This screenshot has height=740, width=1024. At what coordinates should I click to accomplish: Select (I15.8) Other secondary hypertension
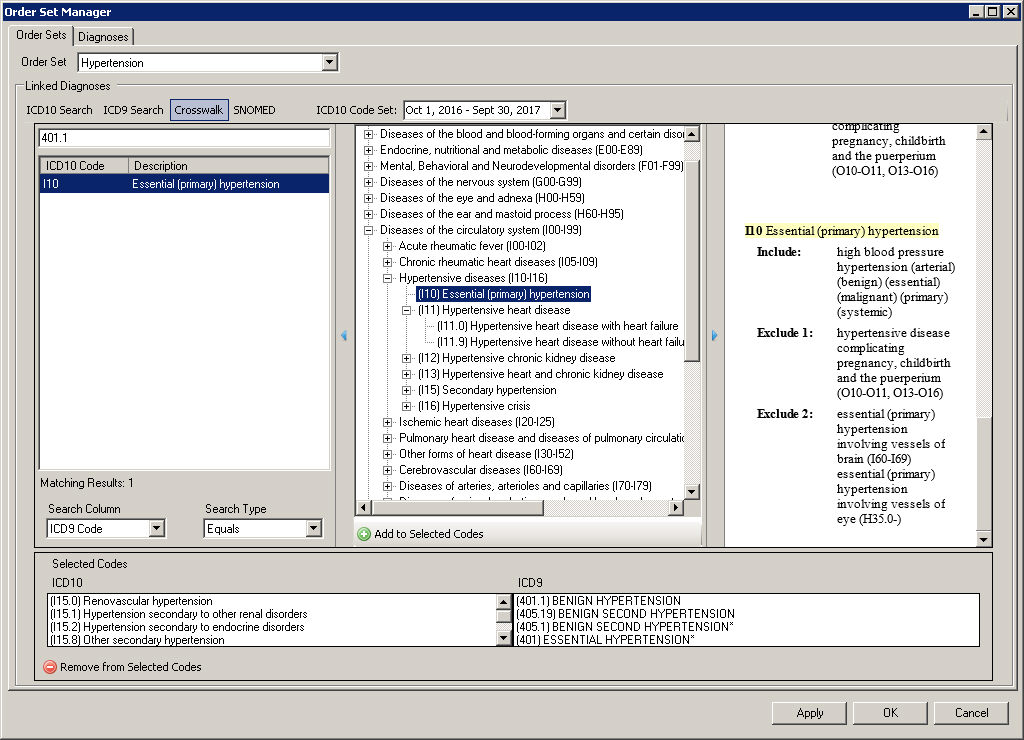point(137,640)
